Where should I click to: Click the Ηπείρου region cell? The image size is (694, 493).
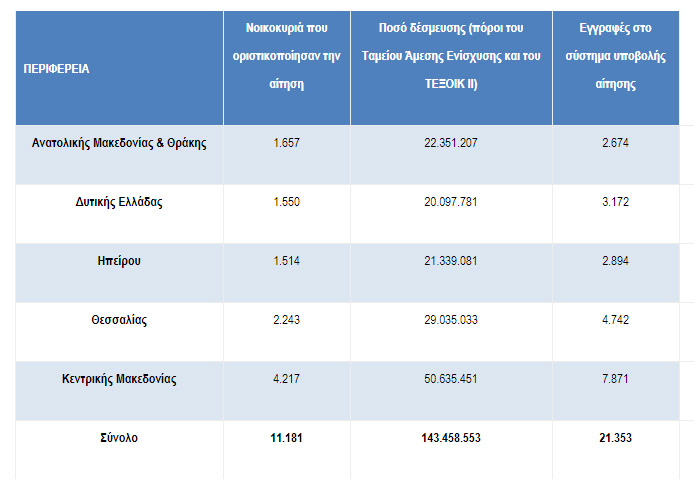(119, 261)
